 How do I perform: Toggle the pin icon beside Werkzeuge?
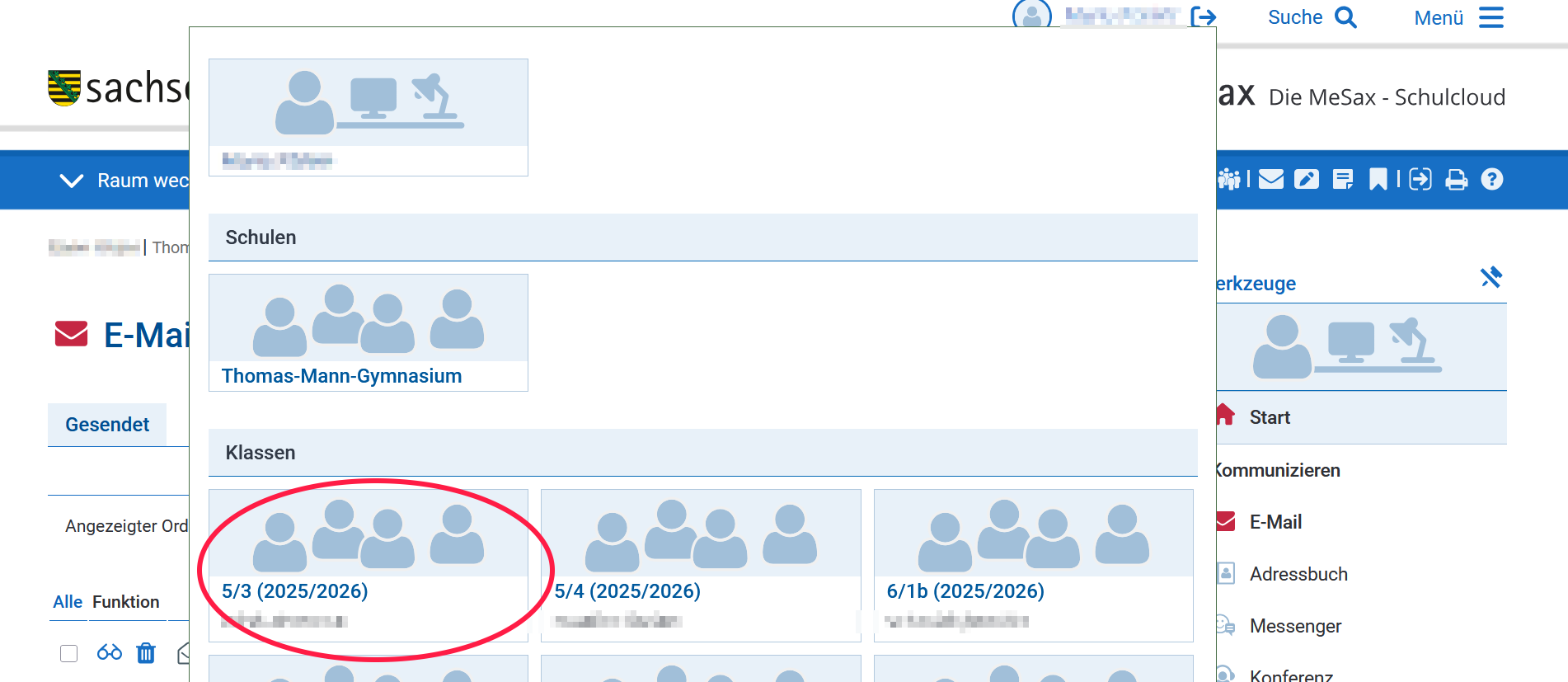point(1491,277)
